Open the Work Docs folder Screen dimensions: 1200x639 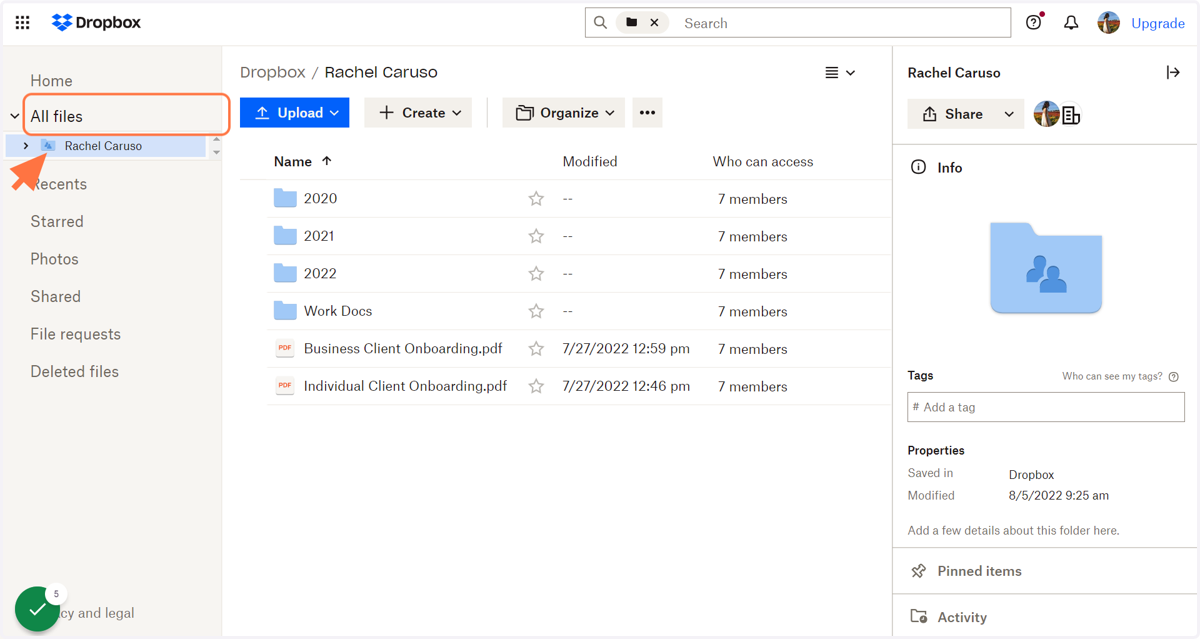[338, 311]
